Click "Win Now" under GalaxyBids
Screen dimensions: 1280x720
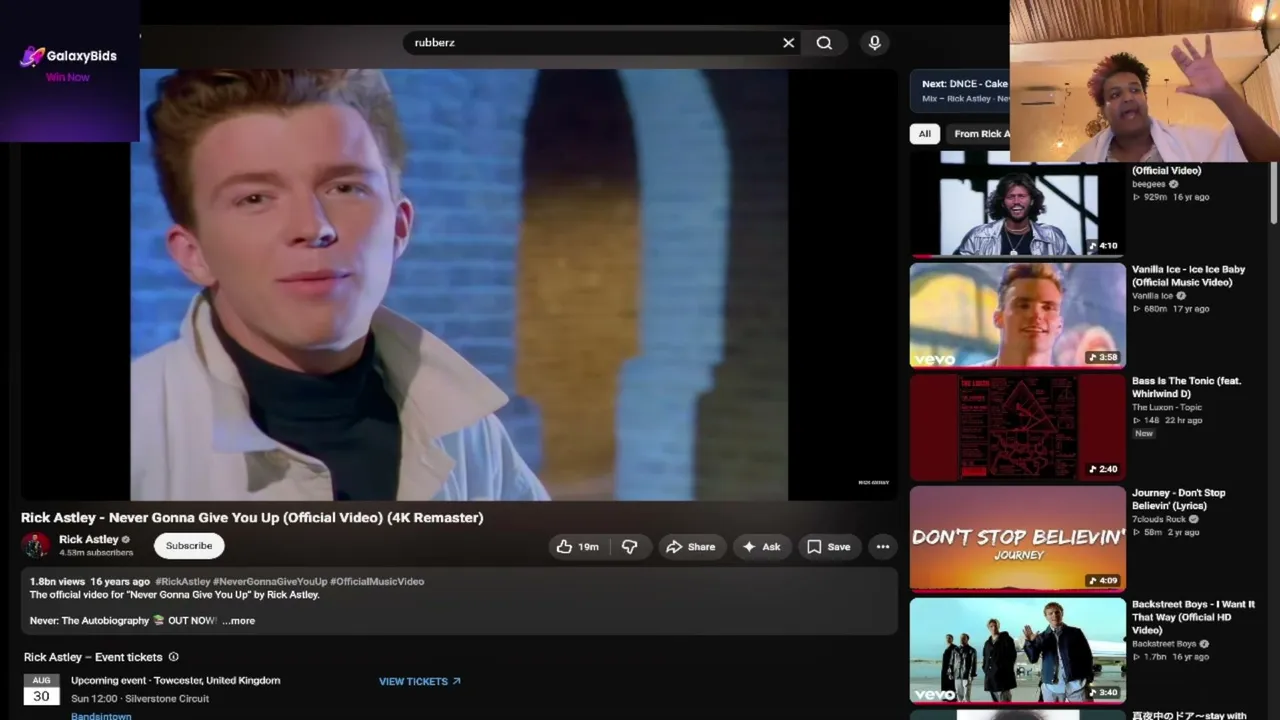tap(68, 77)
